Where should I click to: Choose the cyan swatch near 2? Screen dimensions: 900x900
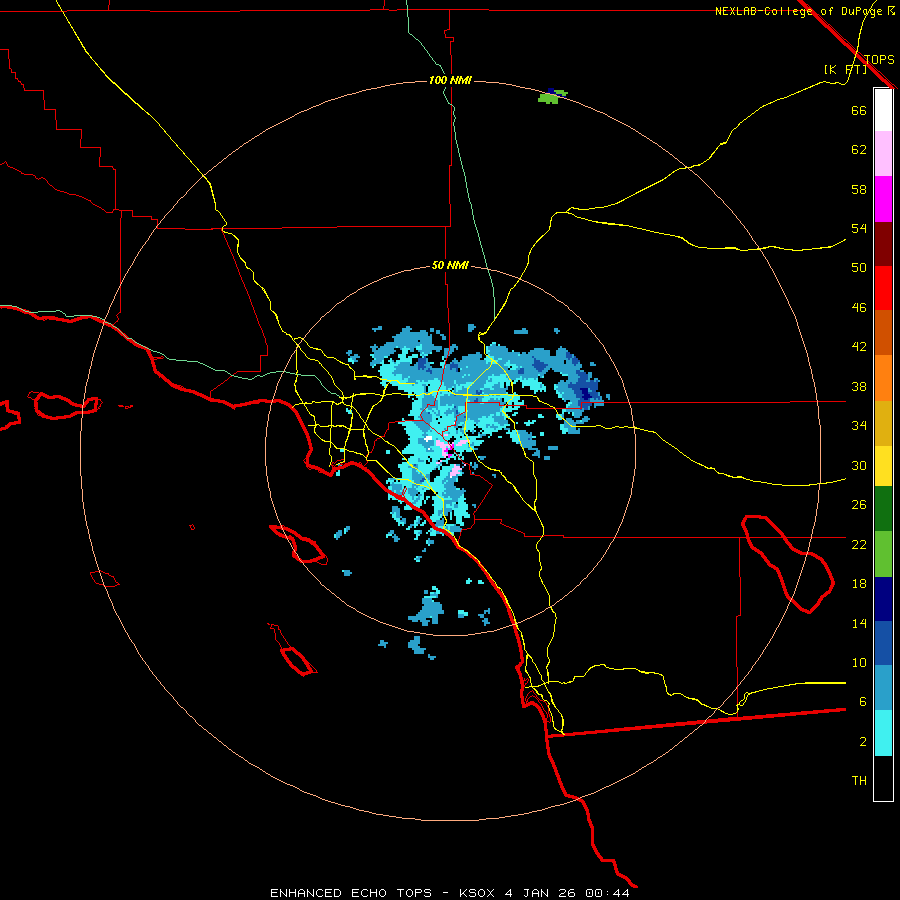[883, 733]
